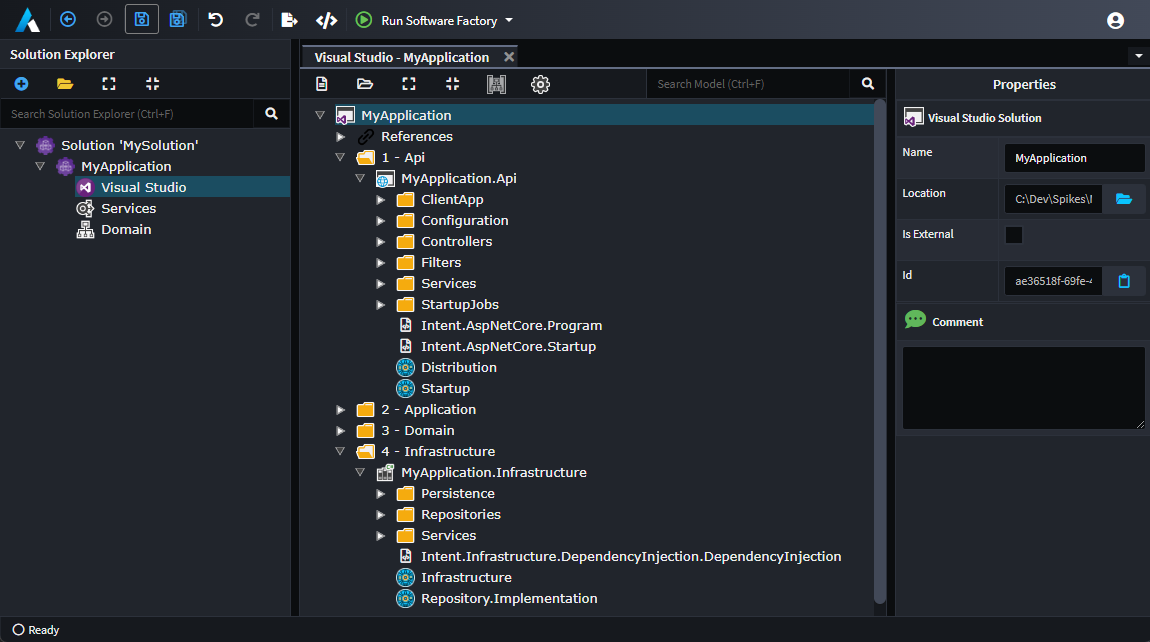This screenshot has width=1150, height=642.
Task: Select the Startup role item
Action: [x=445, y=388]
